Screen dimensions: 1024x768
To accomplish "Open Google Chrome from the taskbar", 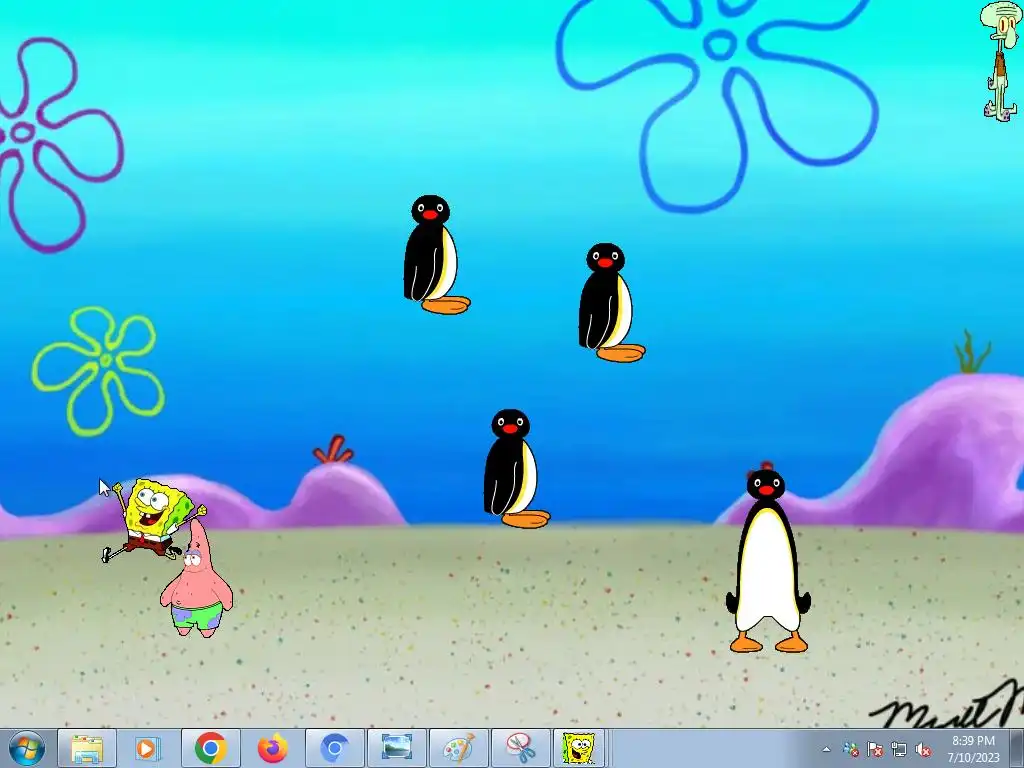I will [210, 748].
